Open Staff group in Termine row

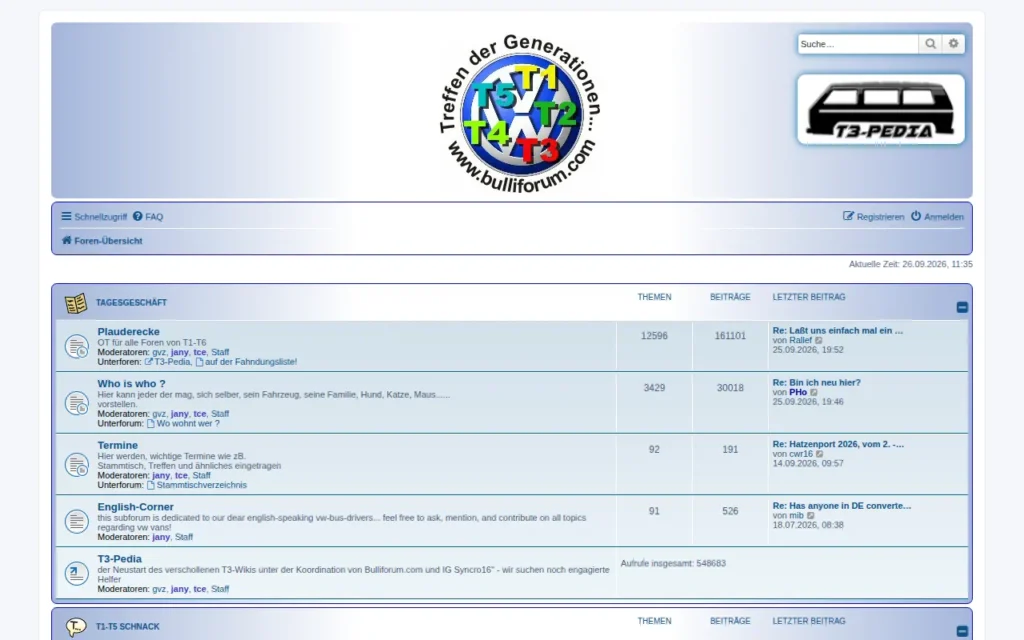(x=202, y=475)
